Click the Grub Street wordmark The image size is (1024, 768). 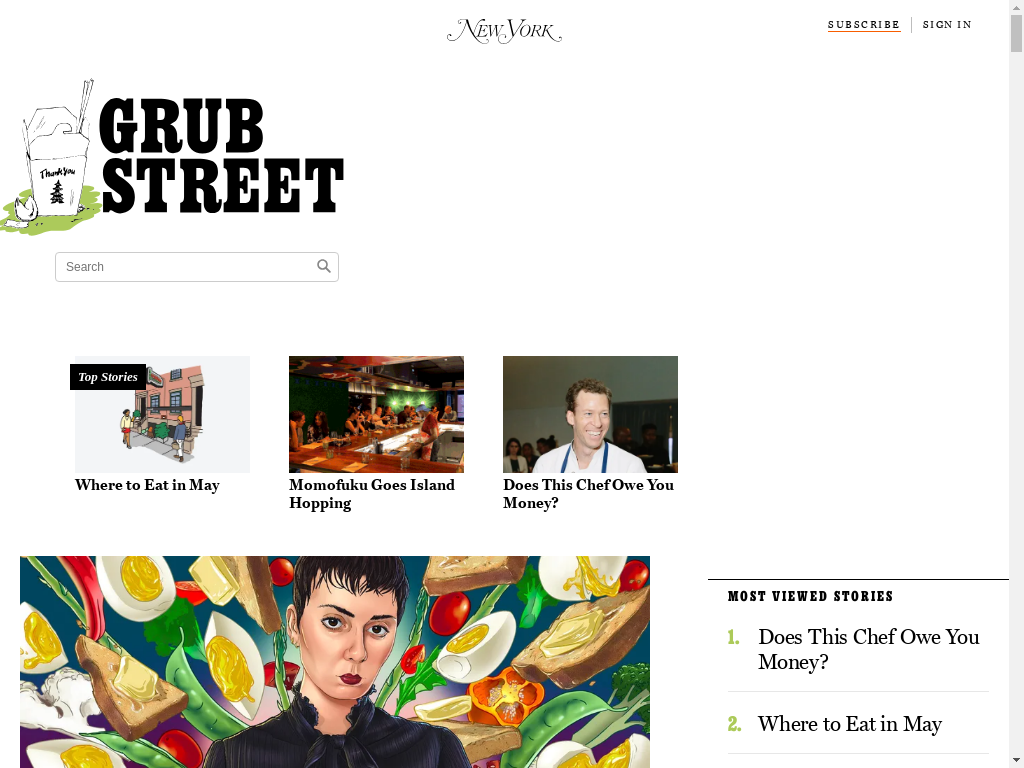[221, 155]
